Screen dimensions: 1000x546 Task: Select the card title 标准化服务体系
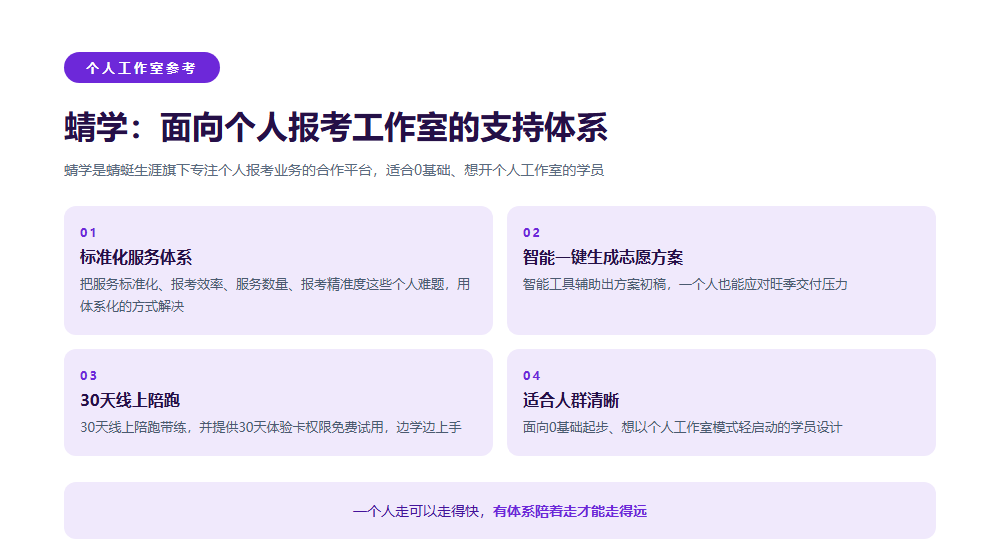[136, 257]
